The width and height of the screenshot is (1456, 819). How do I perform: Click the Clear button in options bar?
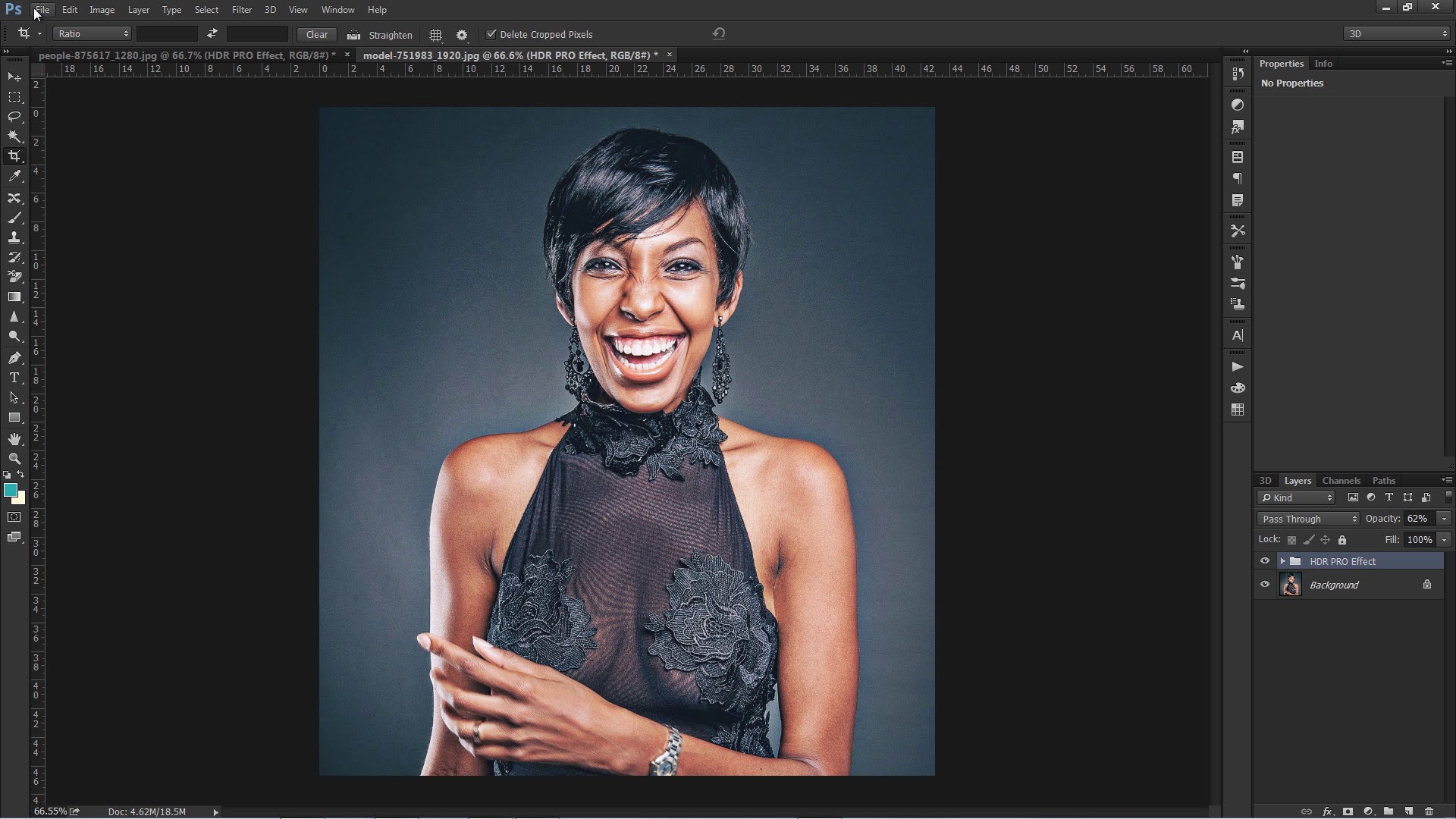[315, 33]
